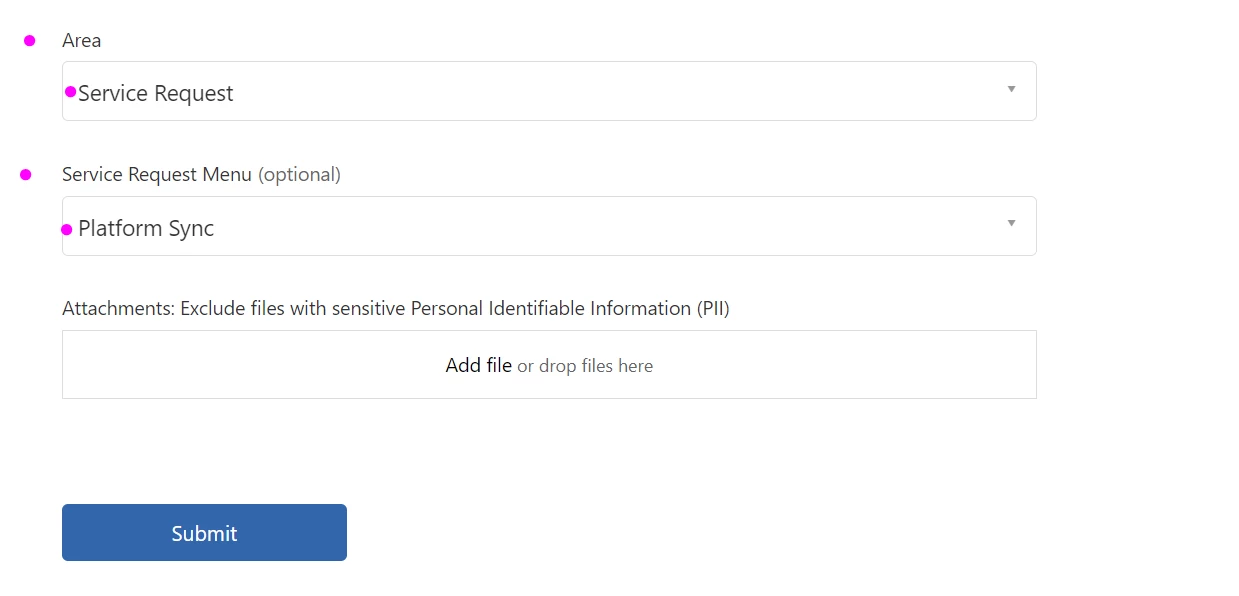The image size is (1239, 596).
Task: Click the Area field label
Action: coord(81,41)
